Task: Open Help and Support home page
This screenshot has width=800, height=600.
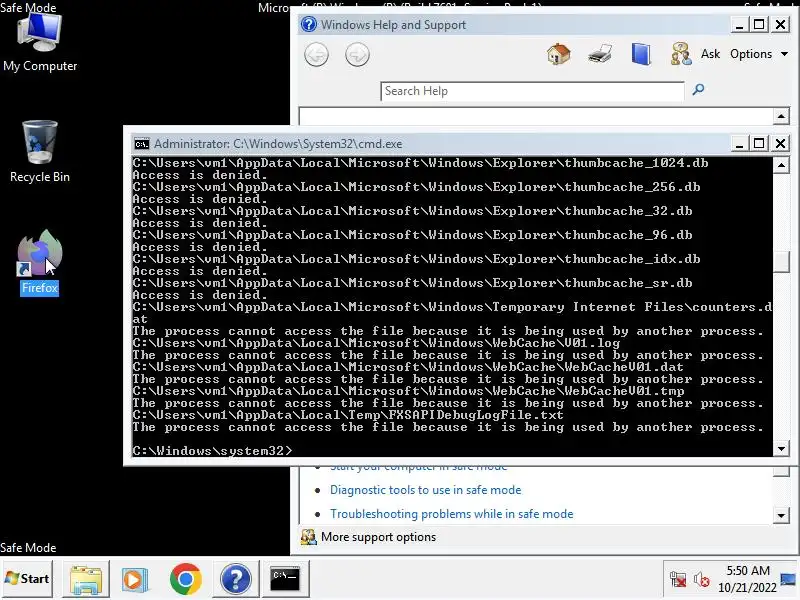Action: tap(559, 54)
